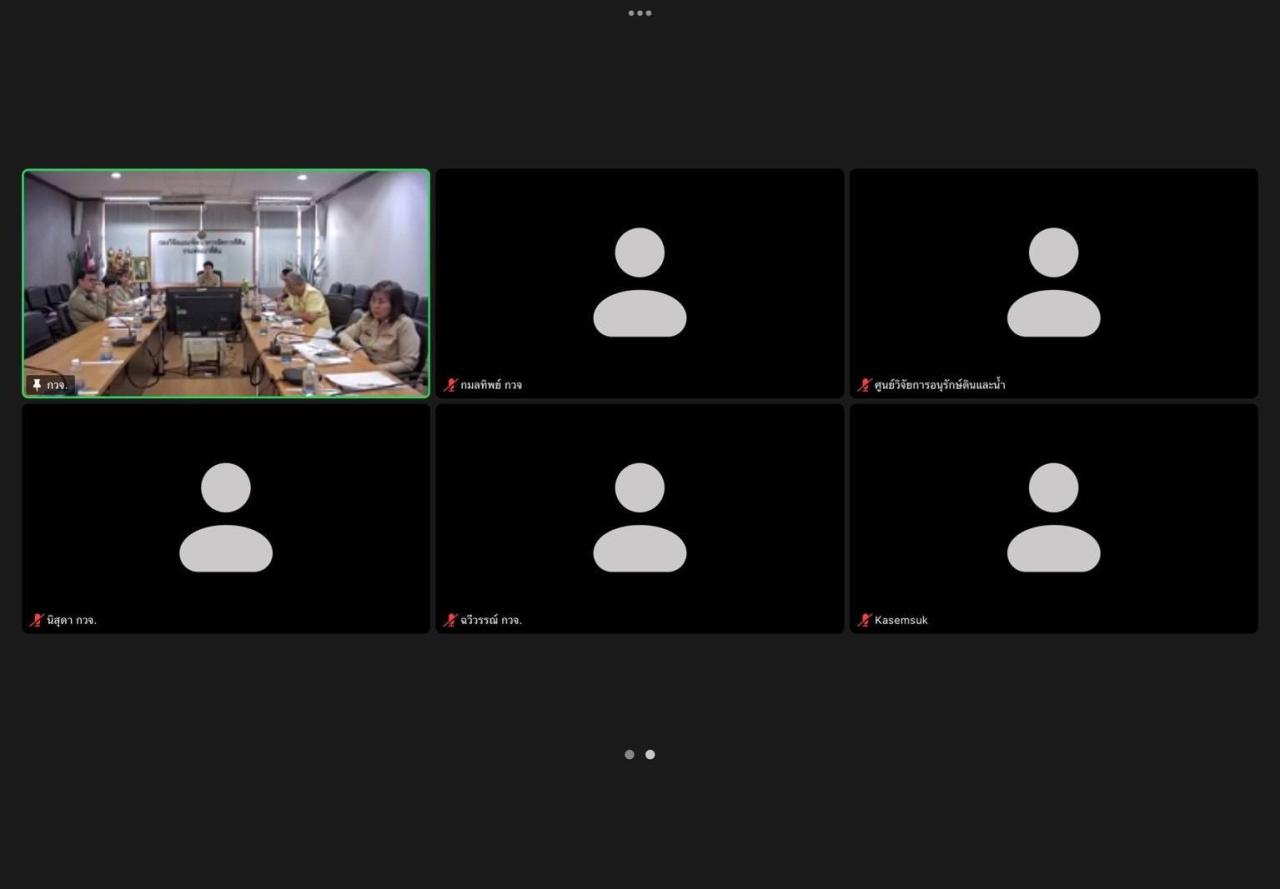Click muted mic icon beside กมลทิพย์ กวจ

[x=451, y=385]
